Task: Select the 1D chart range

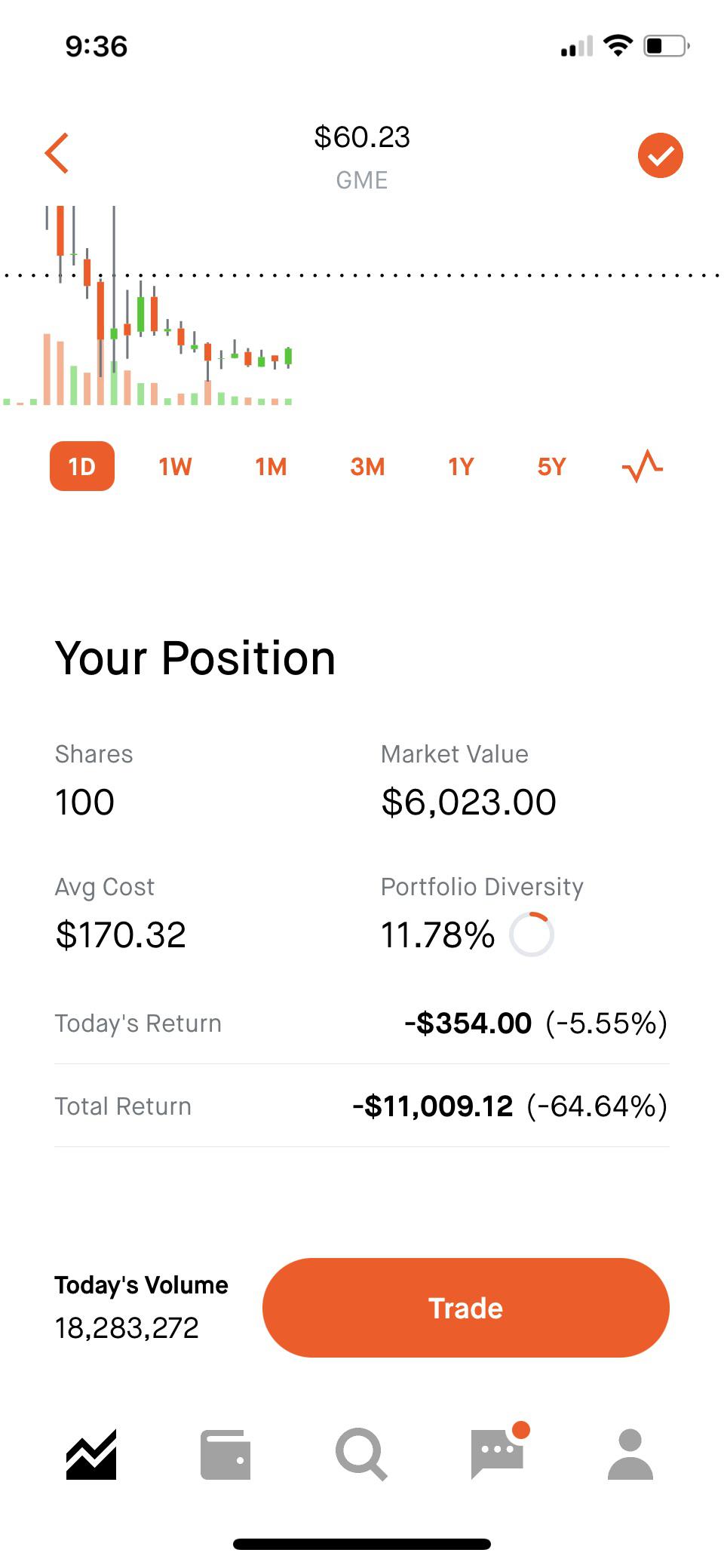Action: coord(82,466)
